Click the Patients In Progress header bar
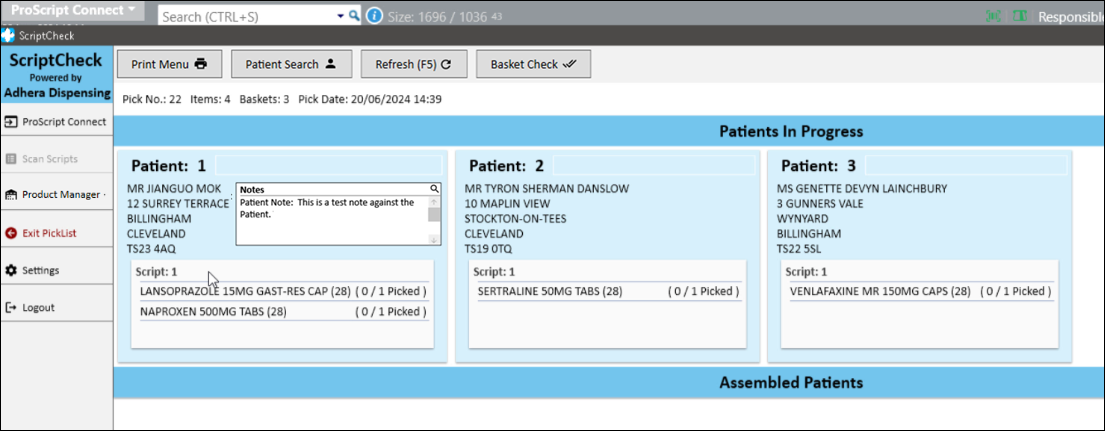Screen dimensions: 1105x431 tap(609, 131)
